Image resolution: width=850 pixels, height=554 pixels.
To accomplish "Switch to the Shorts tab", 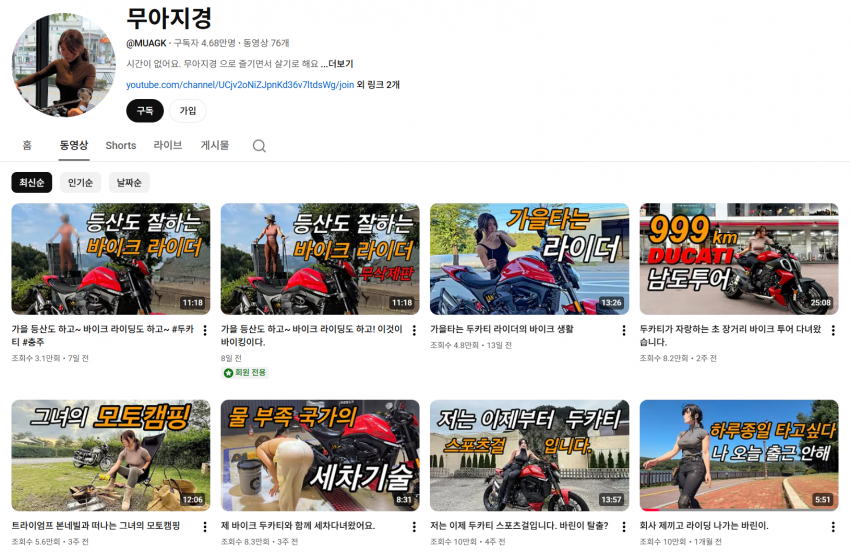I will 120,146.
